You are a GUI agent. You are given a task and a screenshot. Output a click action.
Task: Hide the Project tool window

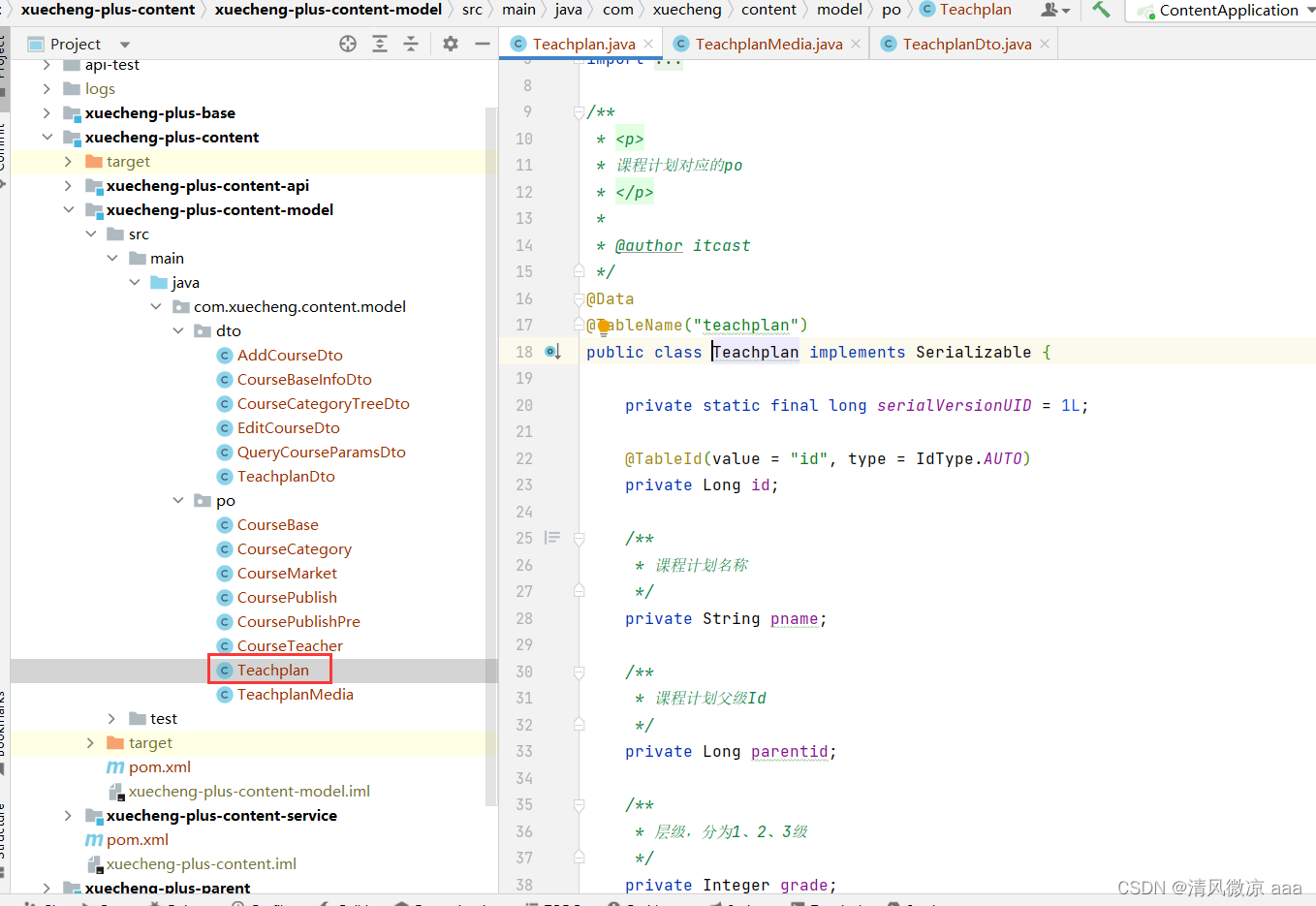click(x=483, y=44)
